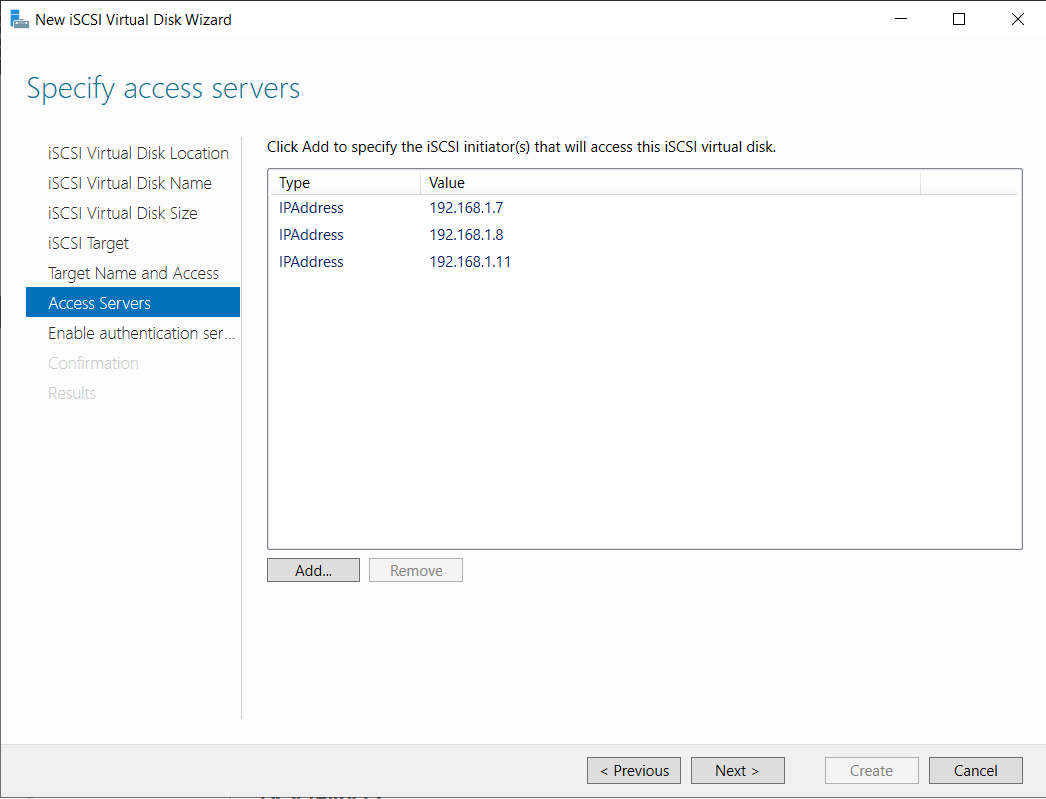Click the highlighted Access Servers step

point(99,302)
